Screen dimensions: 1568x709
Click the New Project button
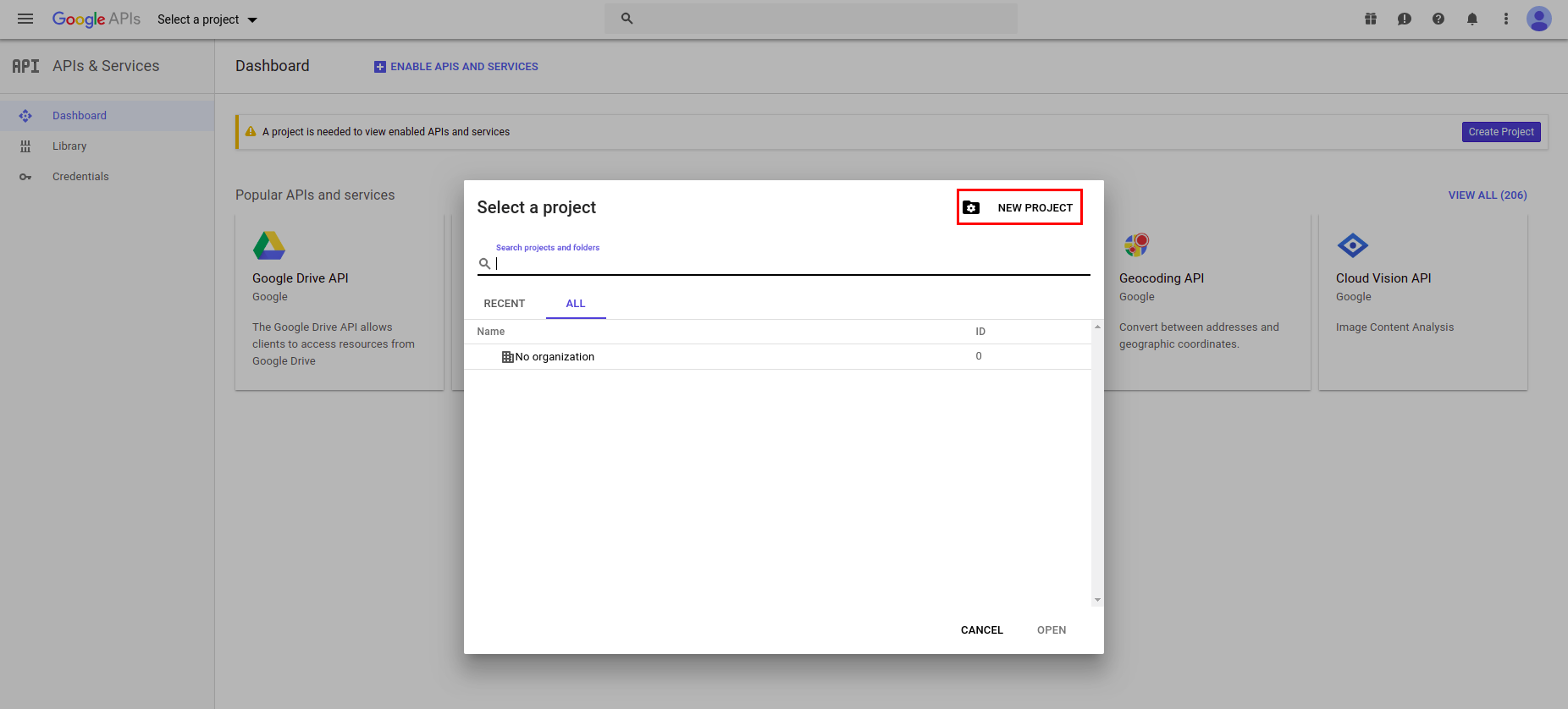coord(1019,207)
